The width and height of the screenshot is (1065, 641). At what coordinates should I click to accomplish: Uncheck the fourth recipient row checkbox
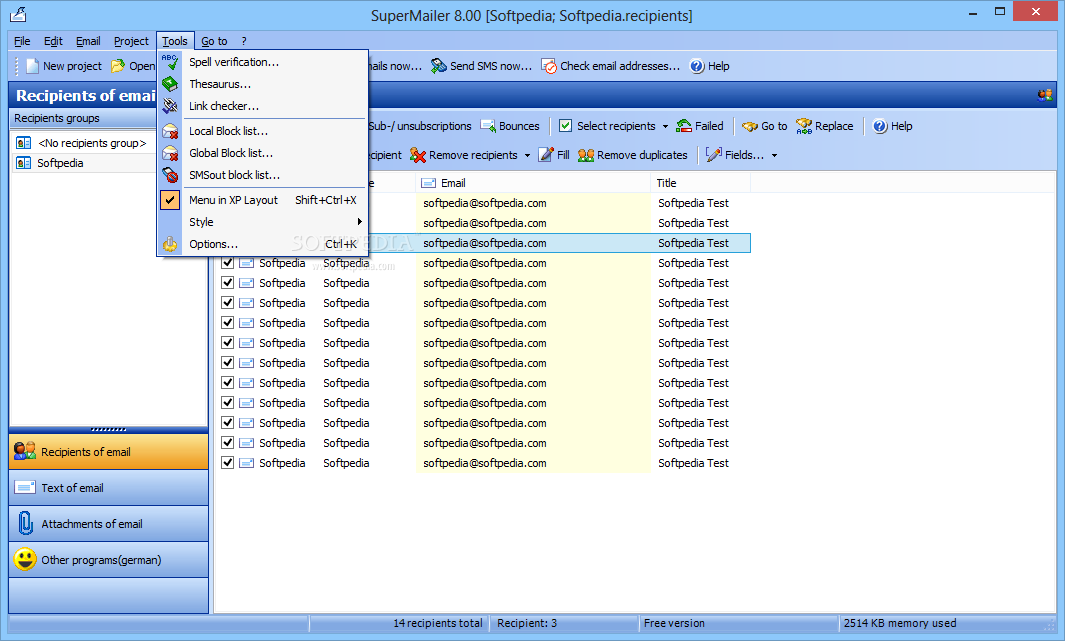pos(228,263)
